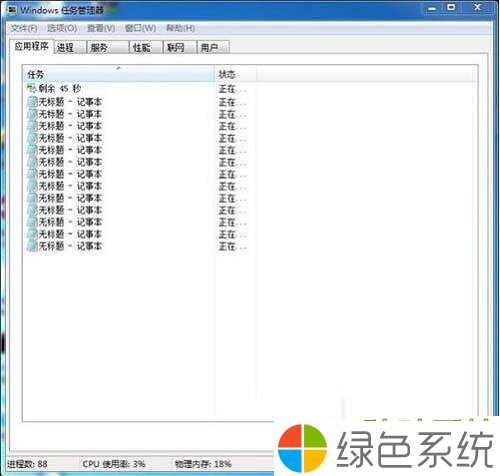Screen dimensions: 500x476
Task: Show the 用户 tab
Action: [213, 47]
